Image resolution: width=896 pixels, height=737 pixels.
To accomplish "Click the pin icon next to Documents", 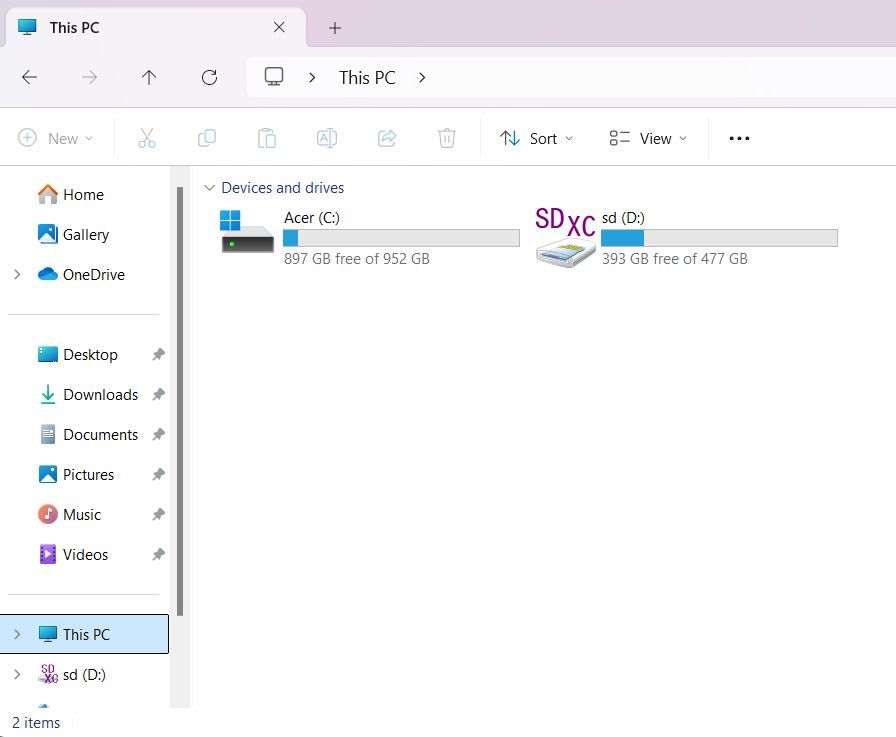I will click(158, 435).
